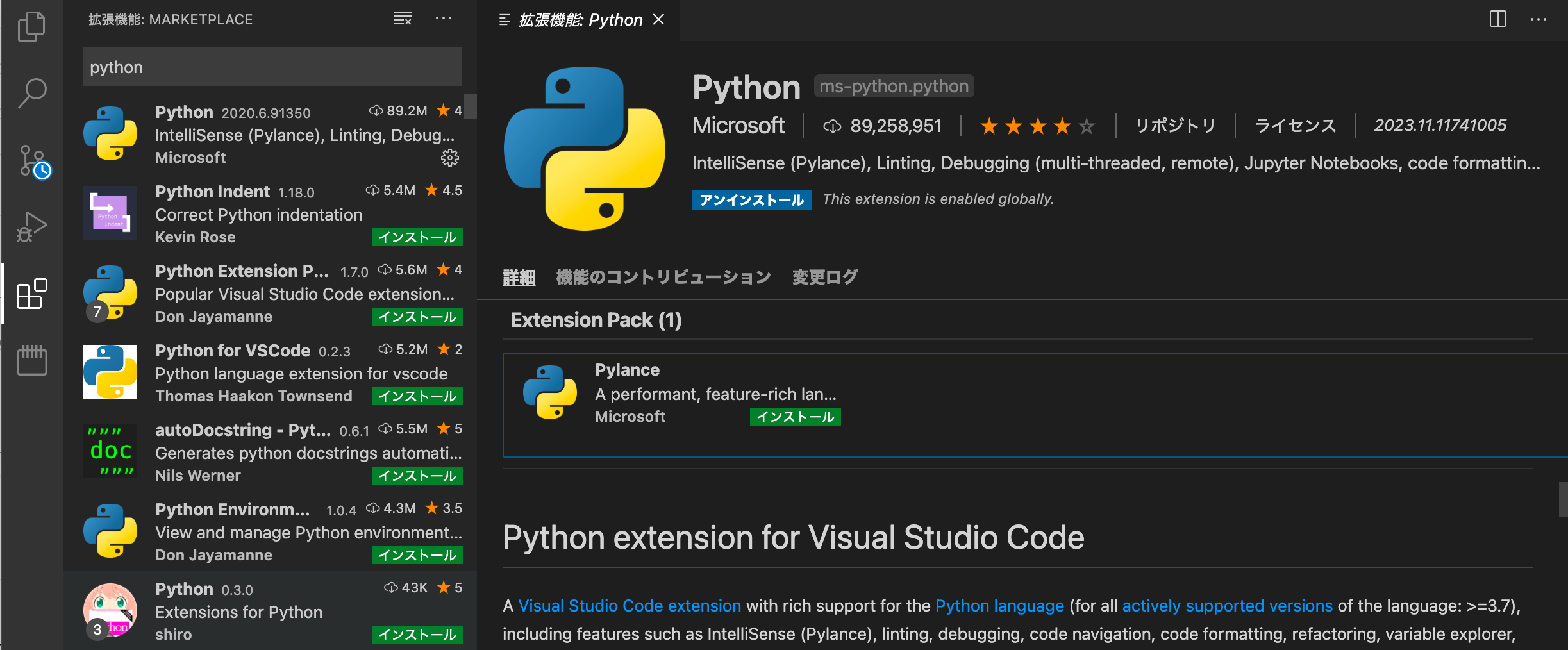This screenshot has width=1568, height=650.
Task: Click the version 2023.11.11741005 text
Action: tap(1440, 125)
